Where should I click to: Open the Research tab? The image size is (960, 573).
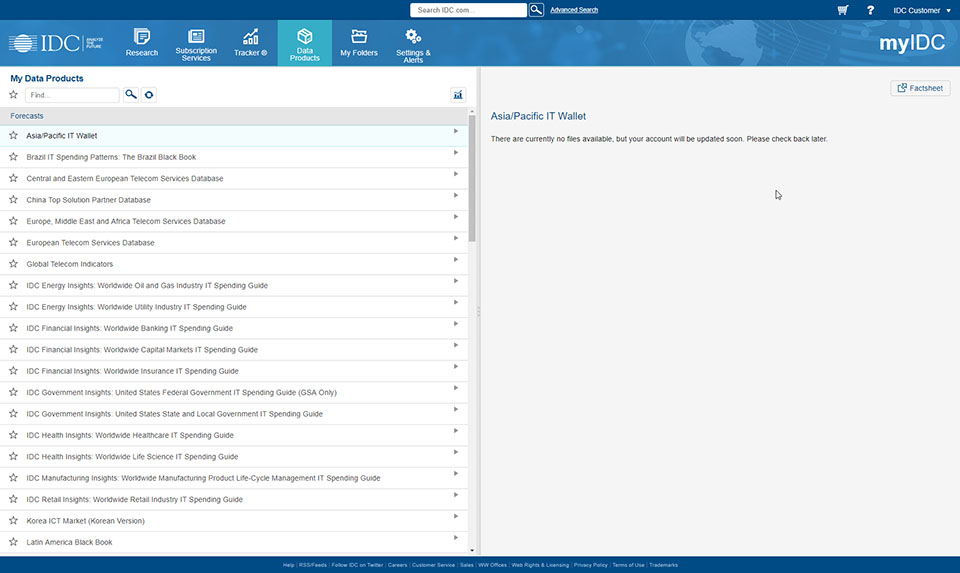pyautogui.click(x=141, y=43)
